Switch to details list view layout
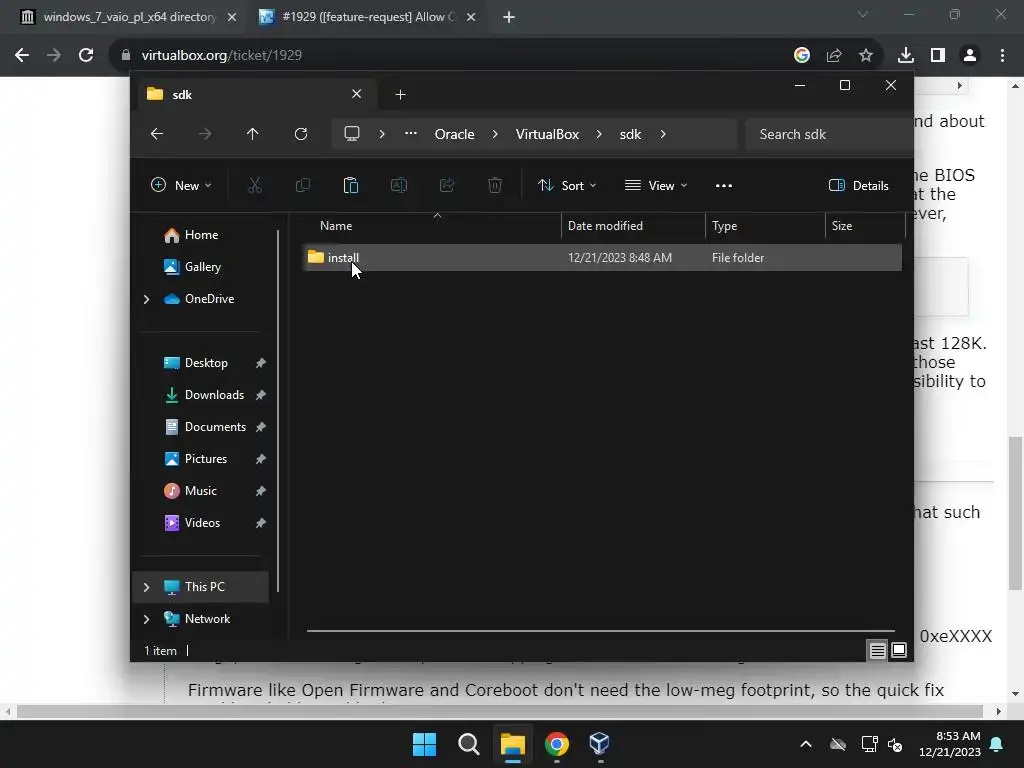This screenshot has height=768, width=1024. click(877, 650)
